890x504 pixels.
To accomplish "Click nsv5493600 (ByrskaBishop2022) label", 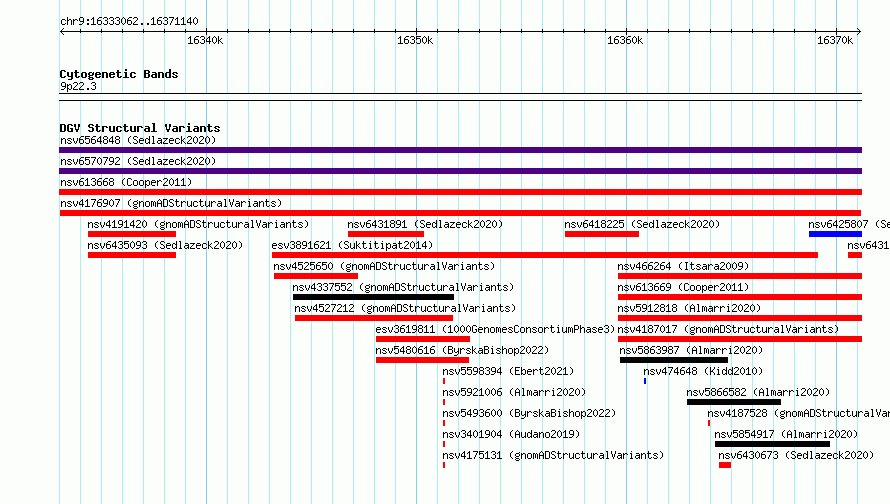I will tap(529, 413).
